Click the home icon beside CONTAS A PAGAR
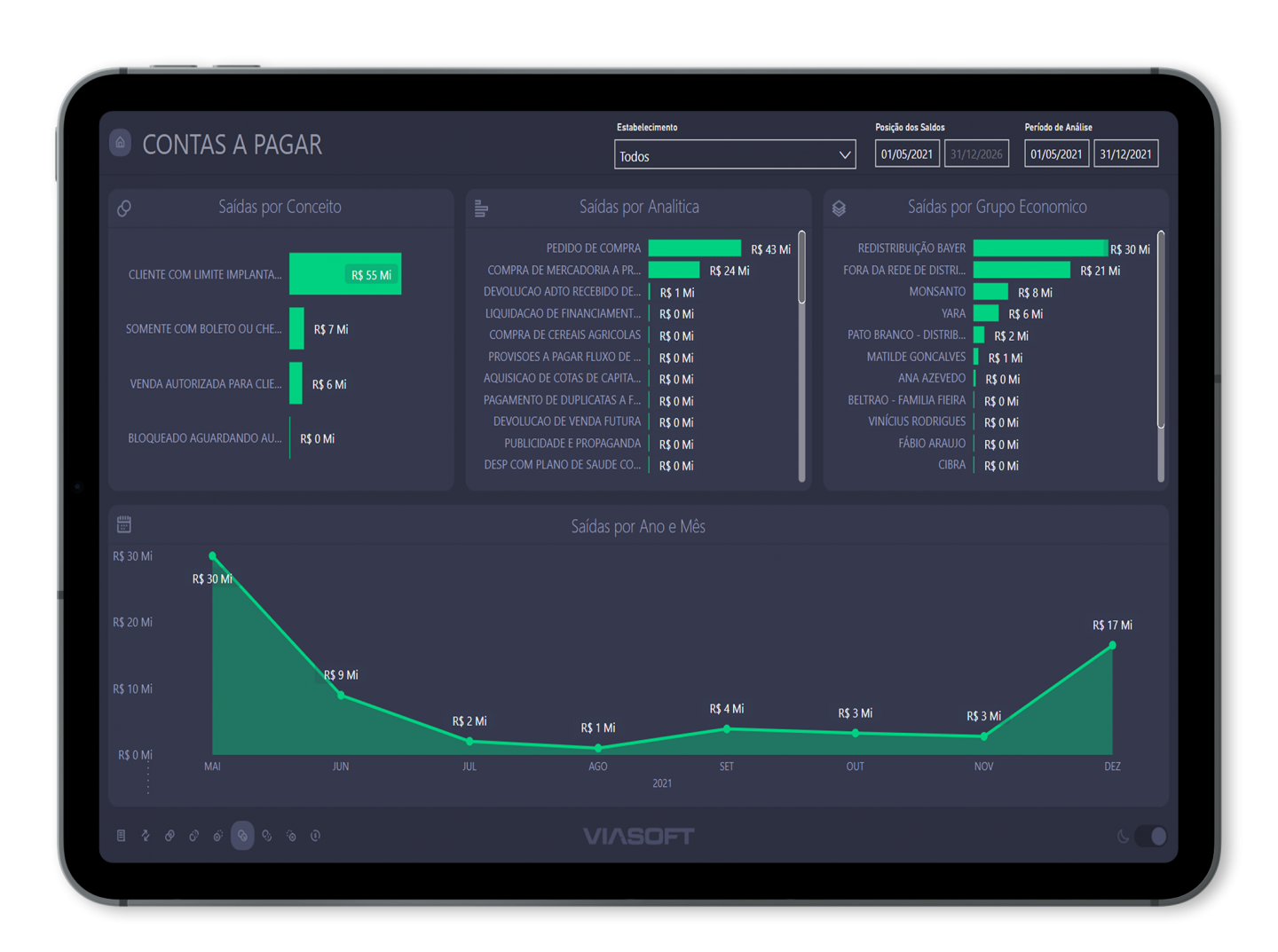This screenshot has height=952, width=1278. pyautogui.click(x=120, y=143)
